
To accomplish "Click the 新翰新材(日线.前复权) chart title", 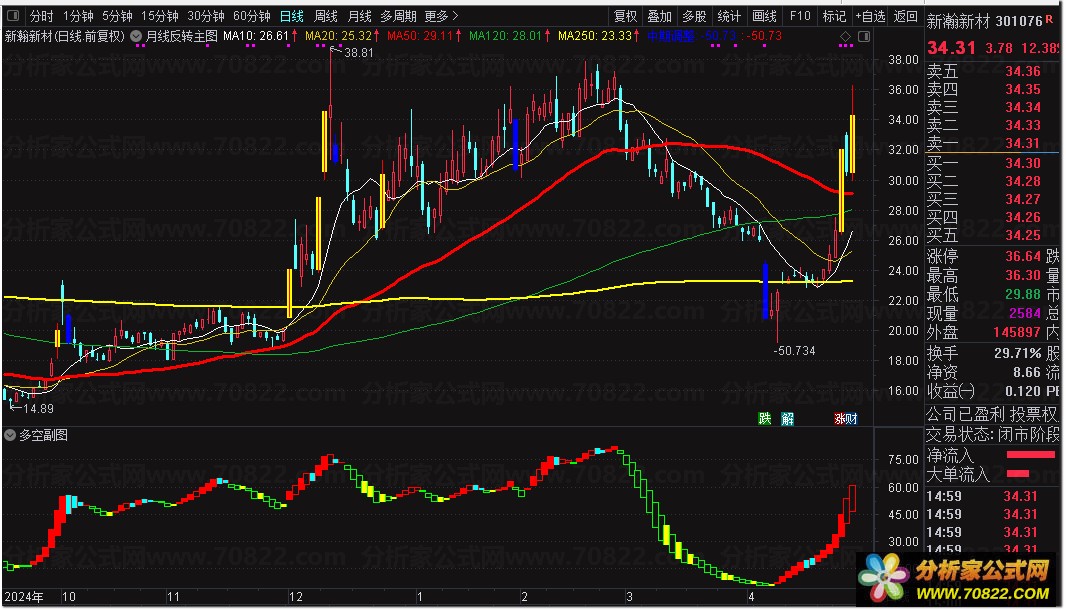I will (65, 36).
